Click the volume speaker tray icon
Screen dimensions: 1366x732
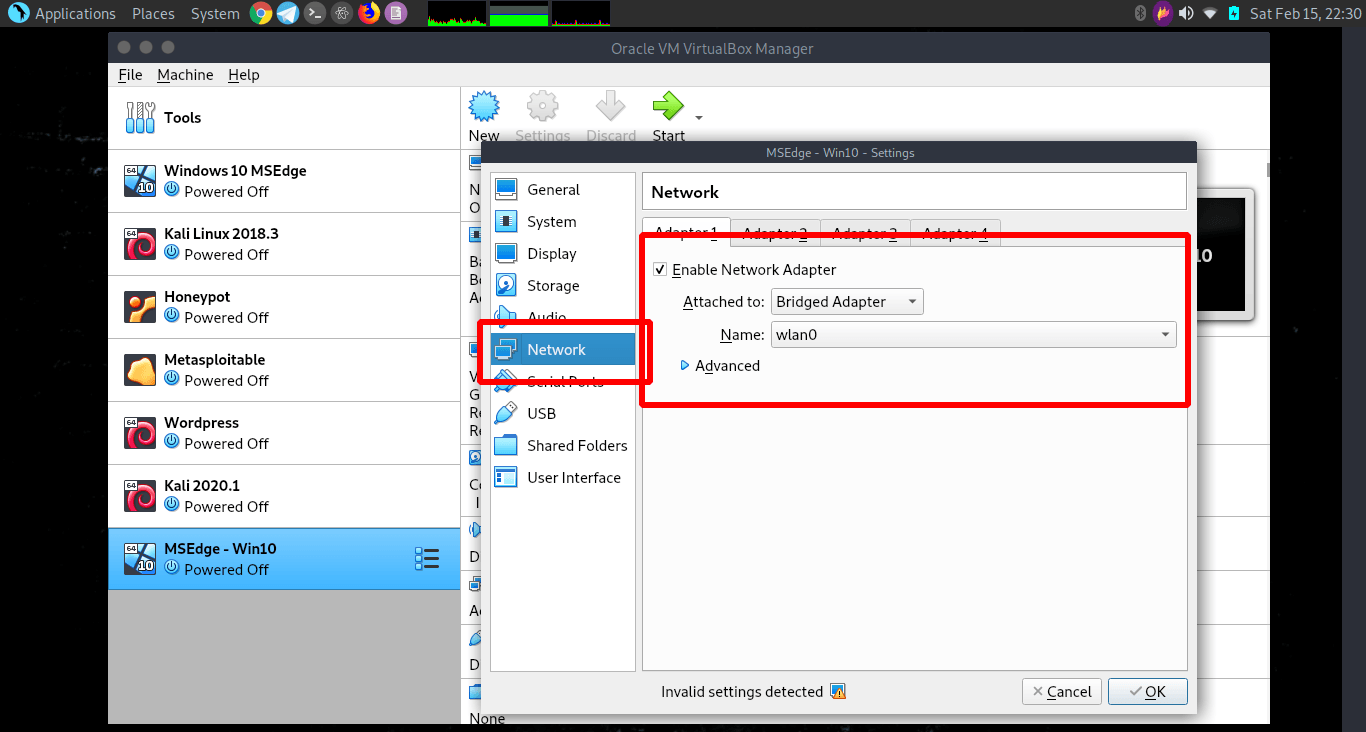point(1186,13)
